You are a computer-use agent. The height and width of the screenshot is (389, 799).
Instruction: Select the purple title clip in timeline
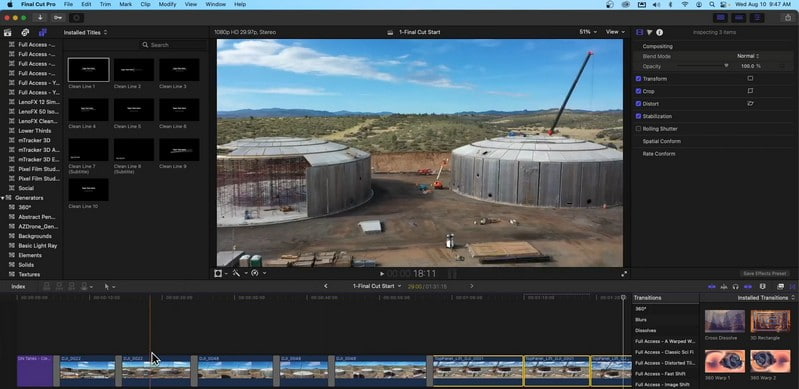point(35,371)
